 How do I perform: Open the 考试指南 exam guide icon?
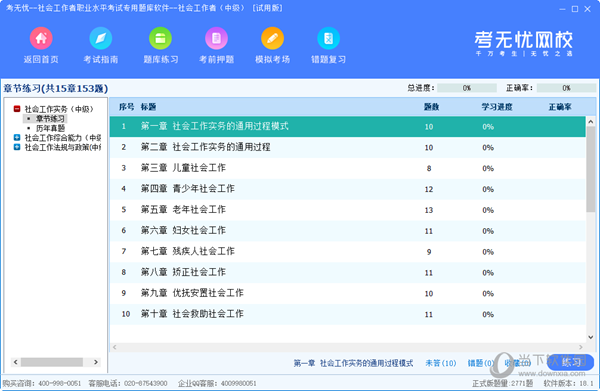tap(101, 38)
